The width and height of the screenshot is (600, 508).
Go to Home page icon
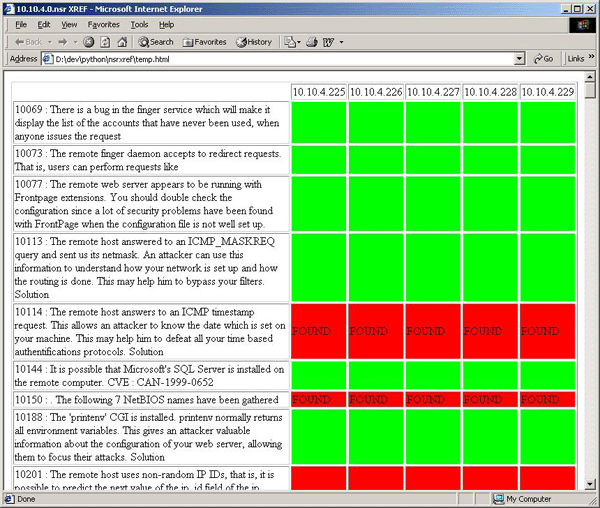coord(121,42)
